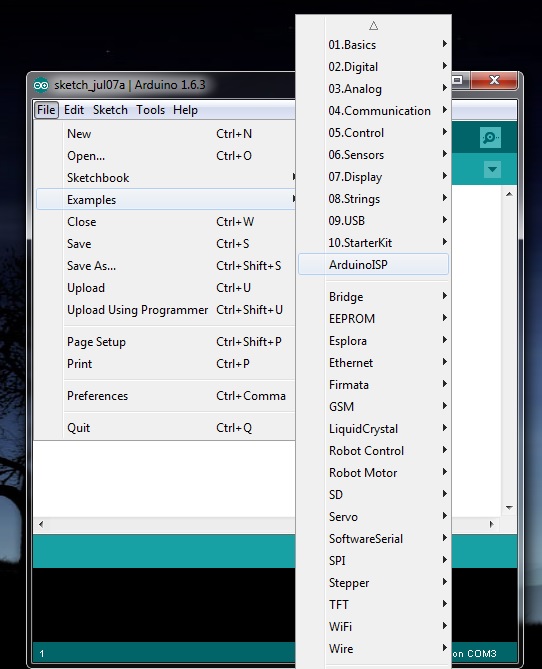Expand LiquidCrystal library examples
This screenshot has height=669, width=542.
click(373, 429)
